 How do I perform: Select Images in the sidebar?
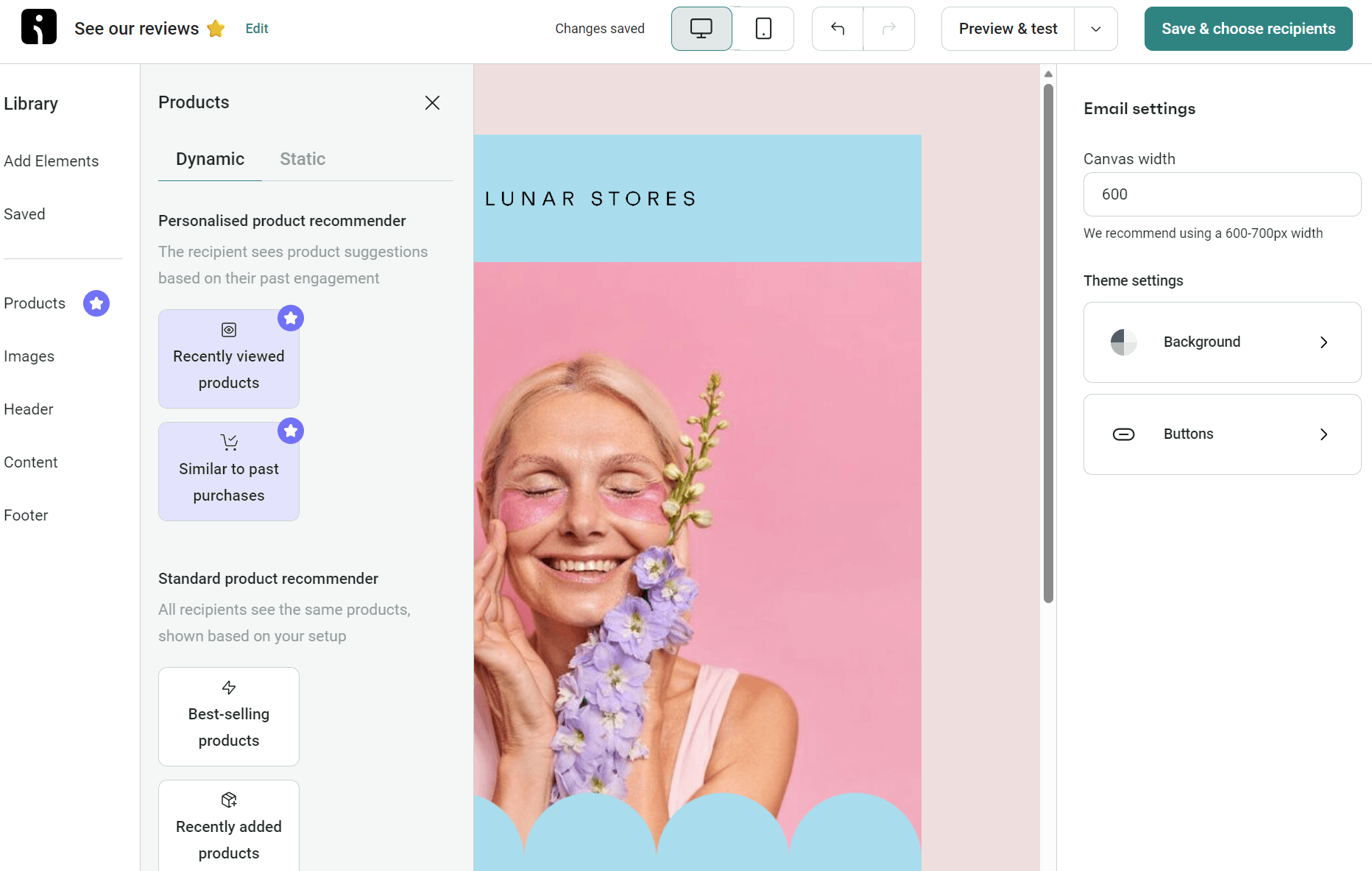(29, 356)
